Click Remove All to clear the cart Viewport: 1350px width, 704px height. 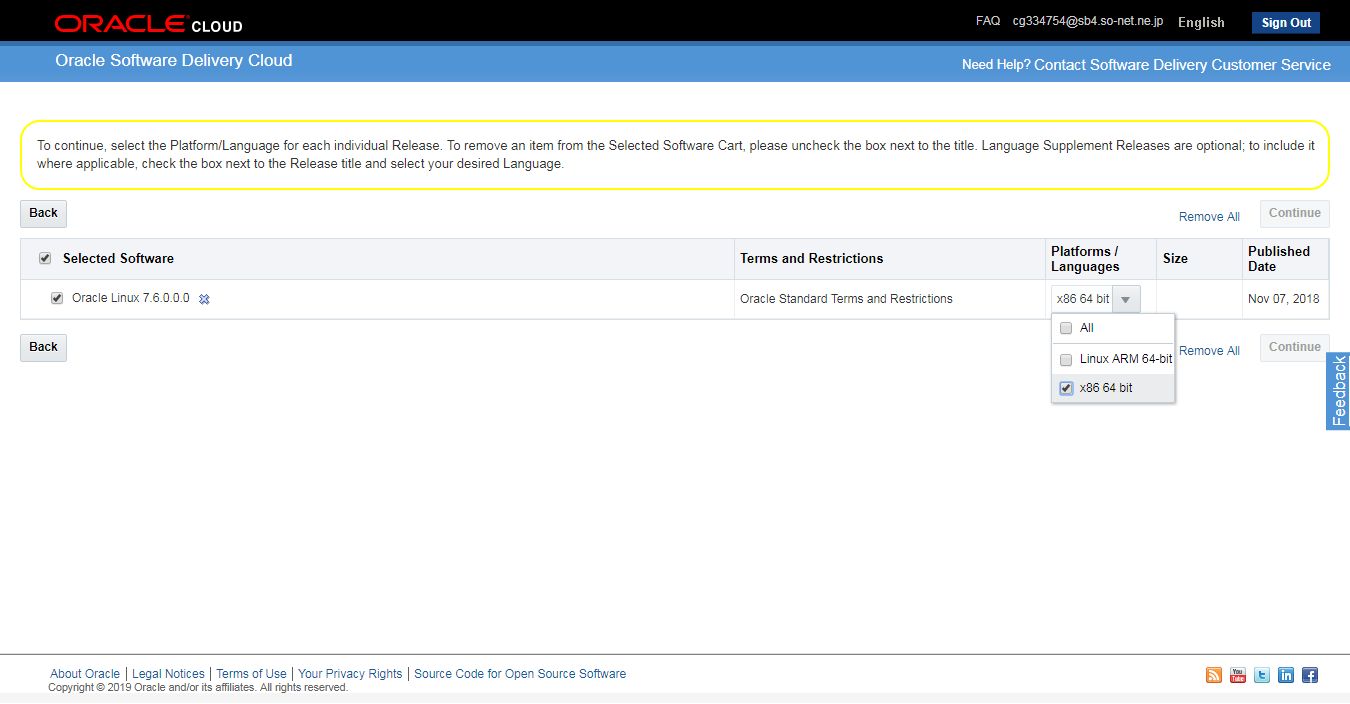(1208, 216)
